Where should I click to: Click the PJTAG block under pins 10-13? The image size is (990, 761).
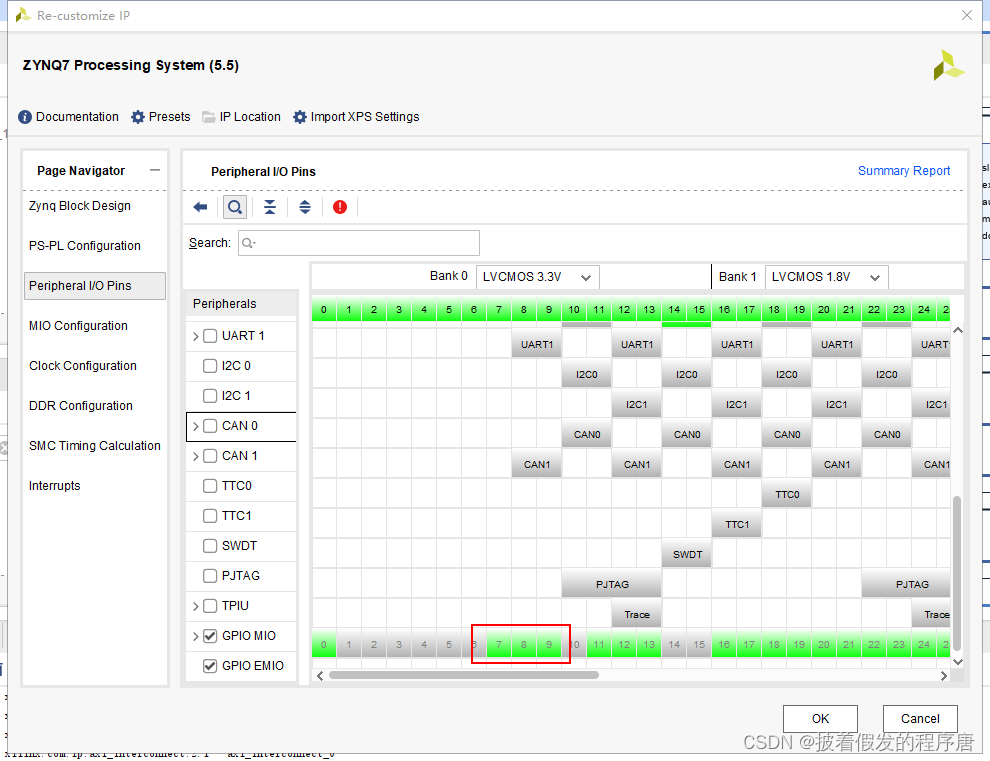click(x=612, y=584)
